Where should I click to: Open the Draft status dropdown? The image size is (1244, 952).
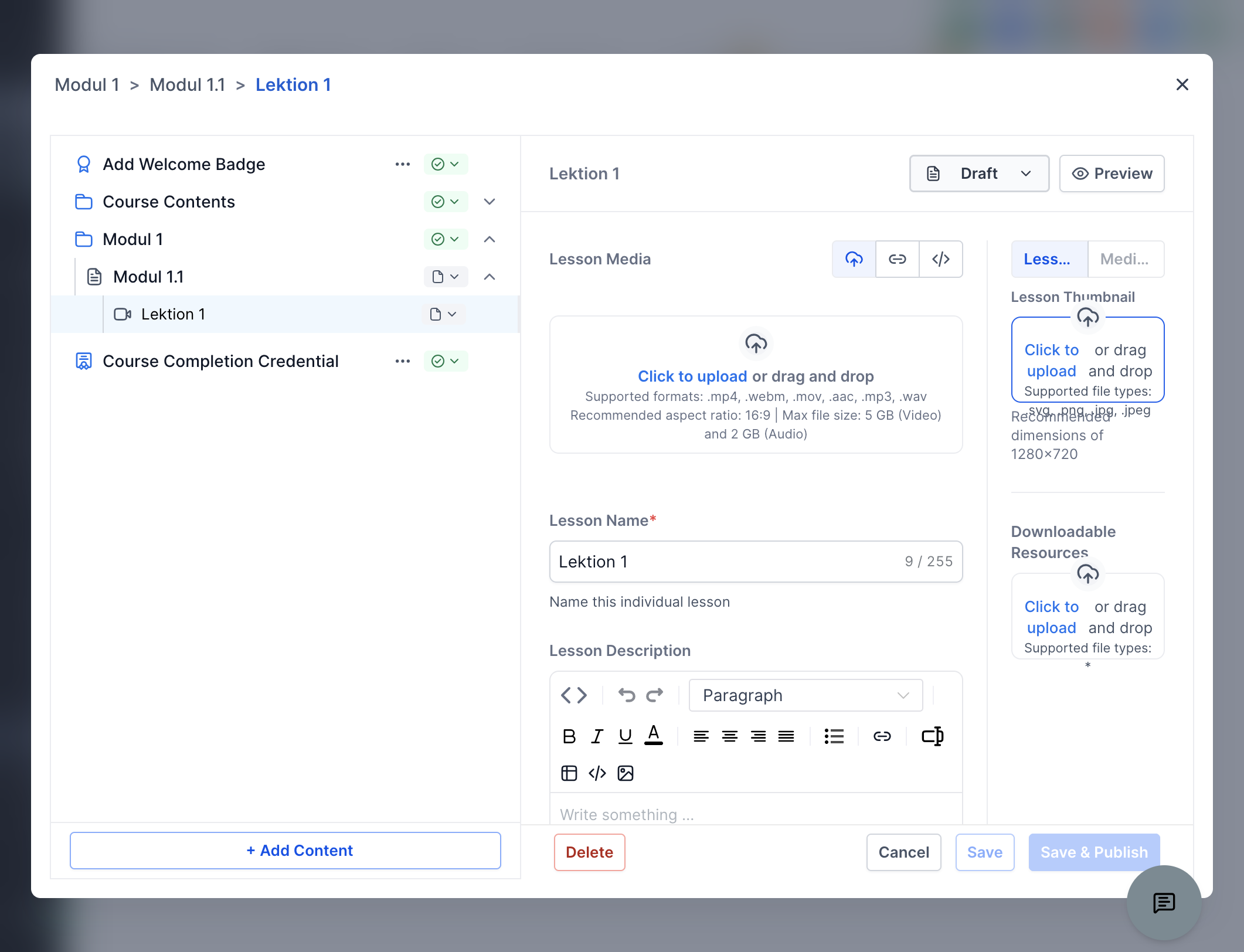[979, 174]
